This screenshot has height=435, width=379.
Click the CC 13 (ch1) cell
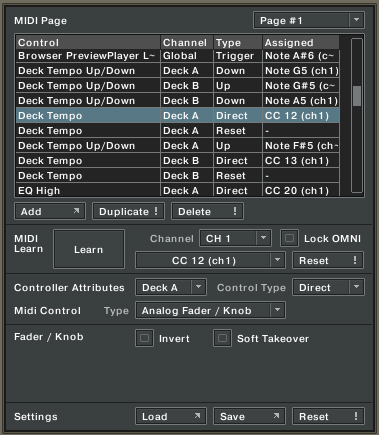(301, 160)
